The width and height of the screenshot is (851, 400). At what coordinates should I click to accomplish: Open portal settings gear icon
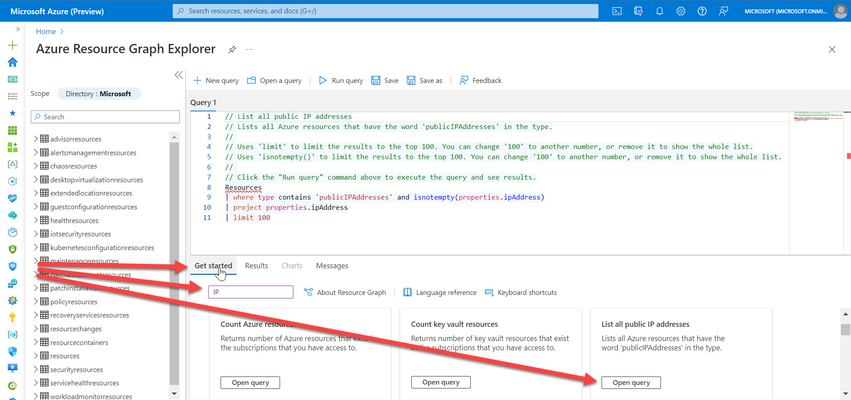(681, 11)
